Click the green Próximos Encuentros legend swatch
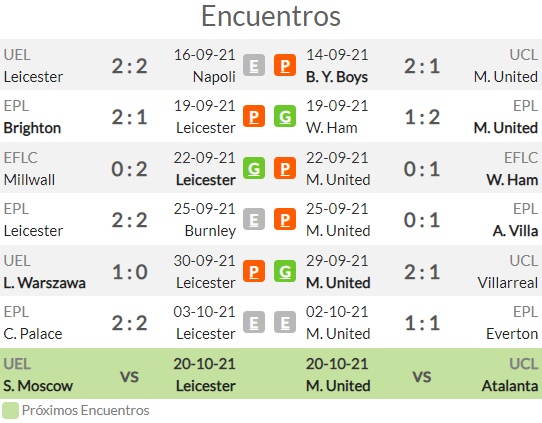 tap(10, 411)
